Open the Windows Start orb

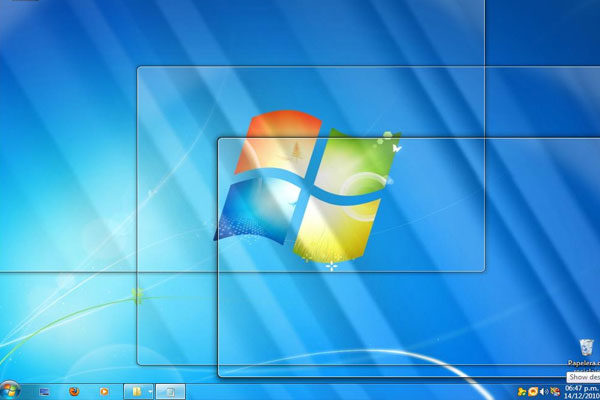click(x=10, y=390)
